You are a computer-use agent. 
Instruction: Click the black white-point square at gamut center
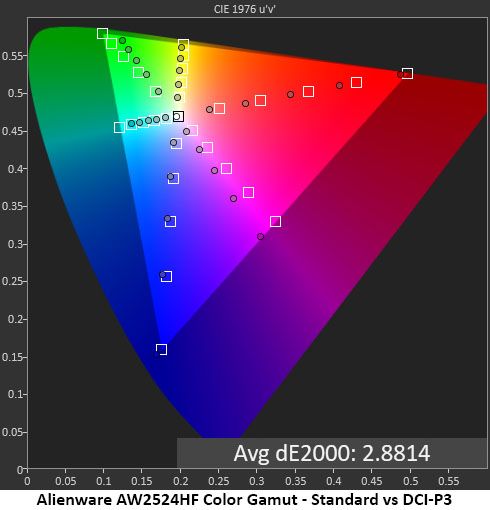(178, 116)
